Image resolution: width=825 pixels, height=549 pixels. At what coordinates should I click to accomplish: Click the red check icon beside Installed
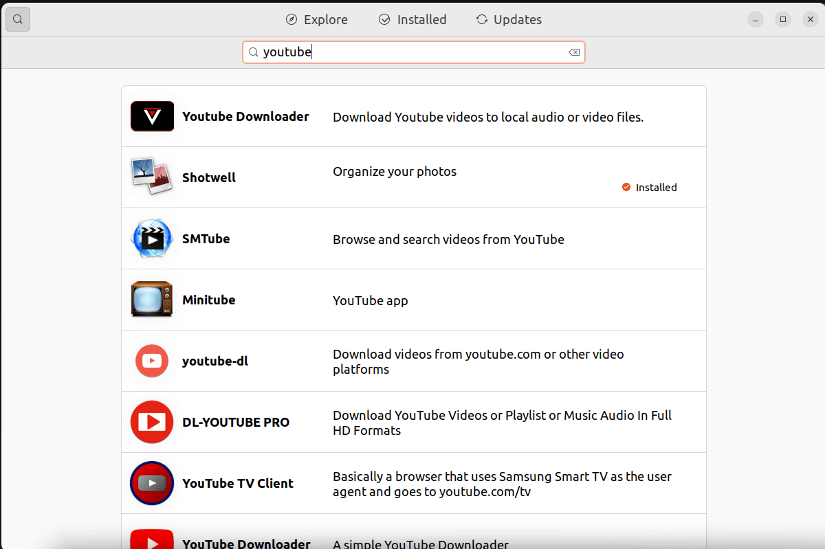point(626,187)
